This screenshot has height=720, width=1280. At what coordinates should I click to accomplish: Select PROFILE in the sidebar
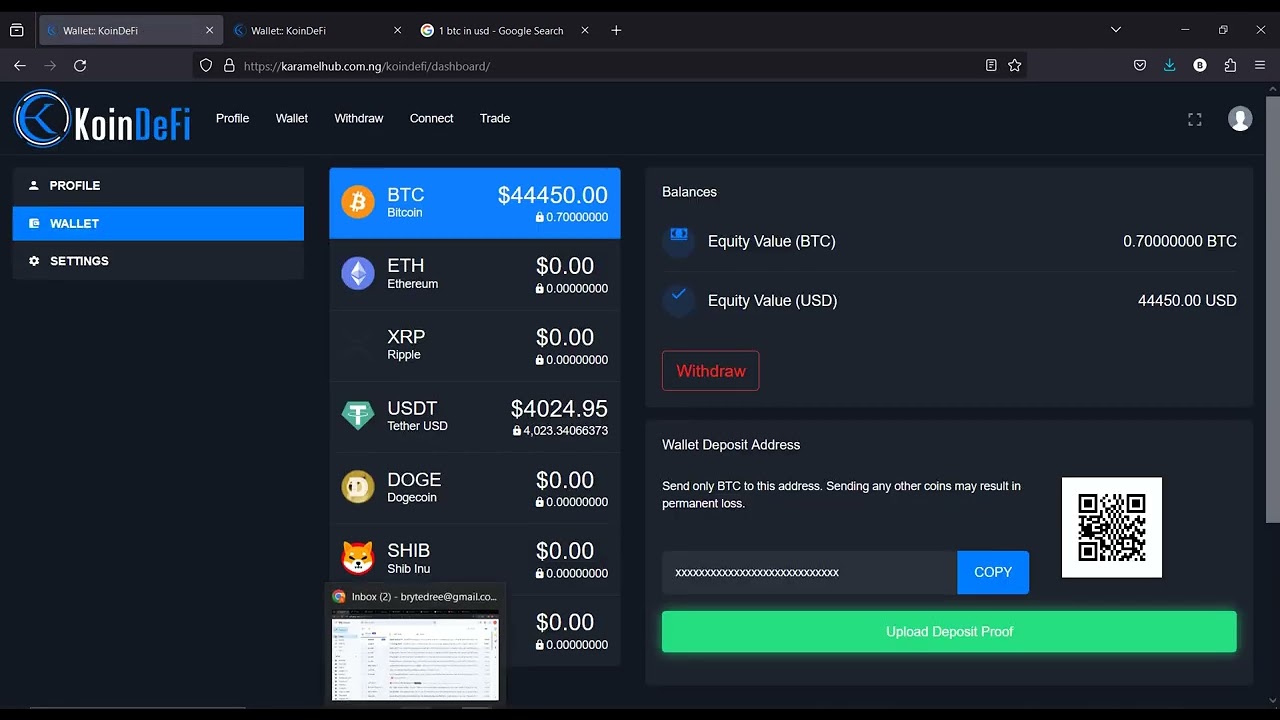158,185
